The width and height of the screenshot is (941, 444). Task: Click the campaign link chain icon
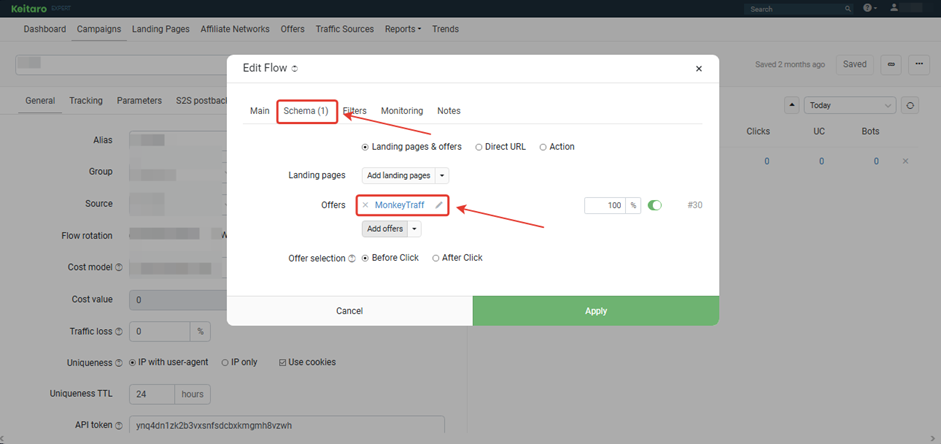tap(891, 65)
